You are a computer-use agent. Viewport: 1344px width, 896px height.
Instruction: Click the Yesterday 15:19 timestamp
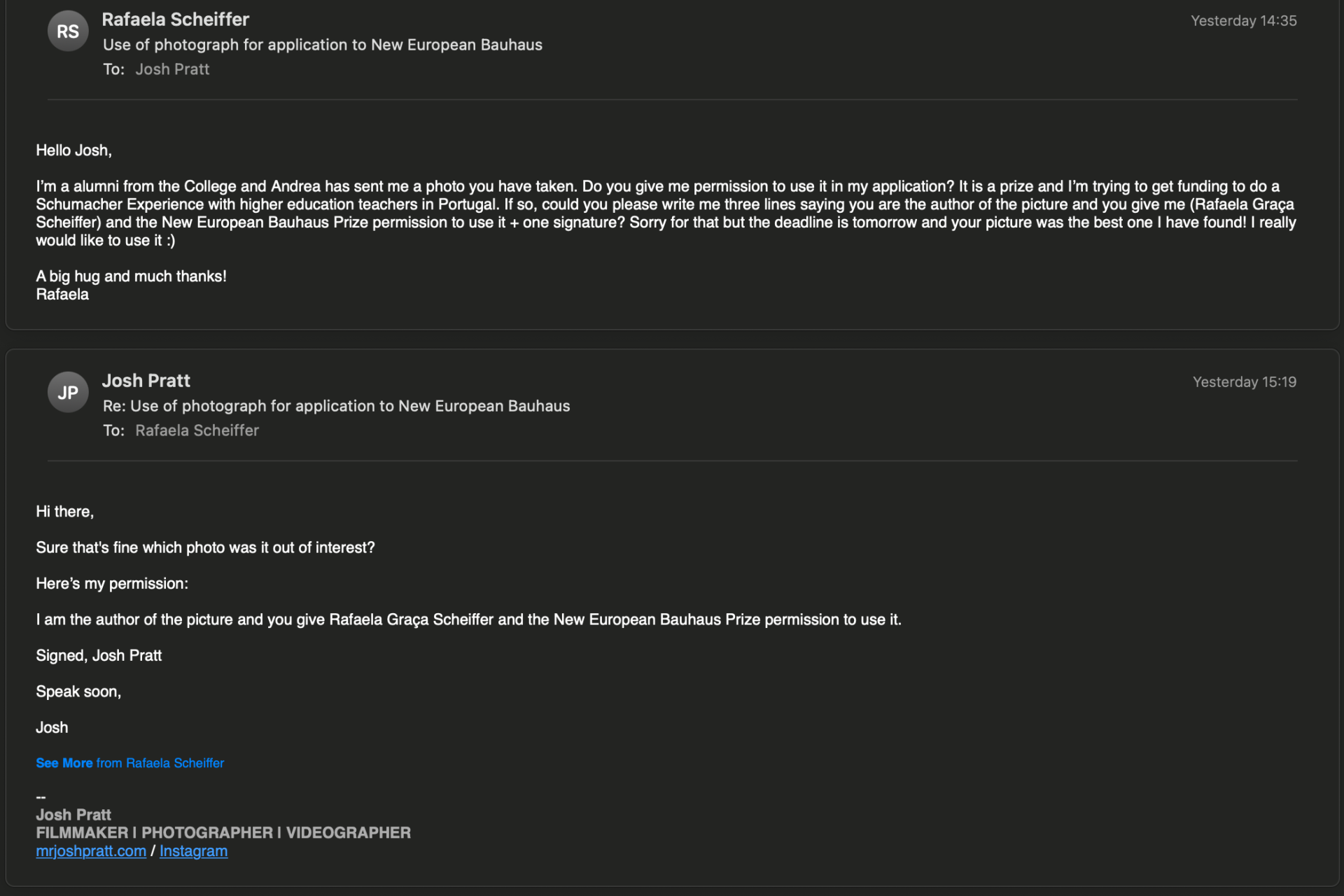(x=1244, y=382)
